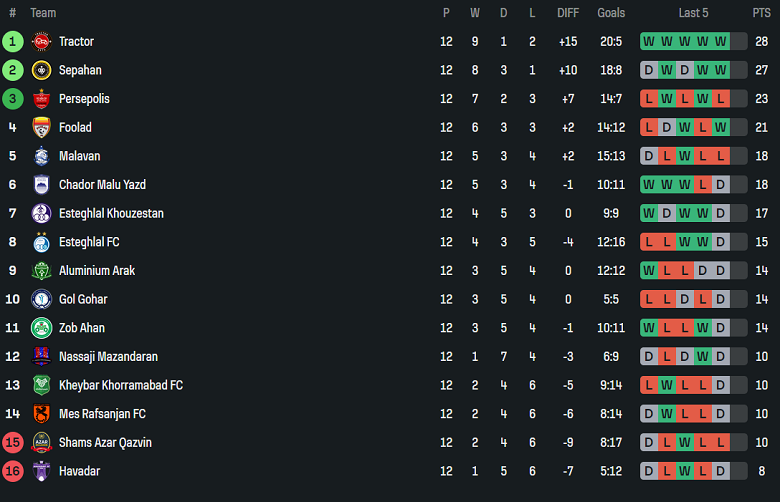Image resolution: width=780 pixels, height=502 pixels.
Task: Open the Esteghlal Khouzestan team page
Action: (111, 213)
